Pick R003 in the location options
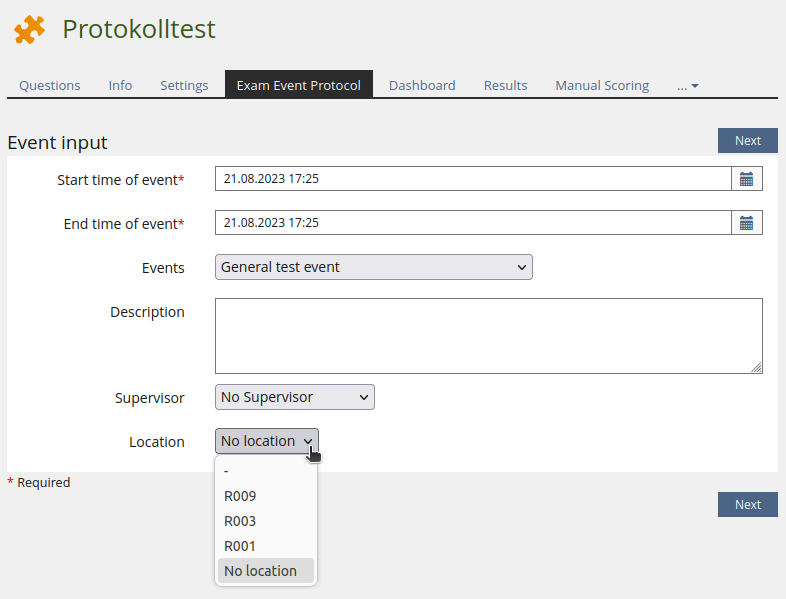 (x=241, y=521)
